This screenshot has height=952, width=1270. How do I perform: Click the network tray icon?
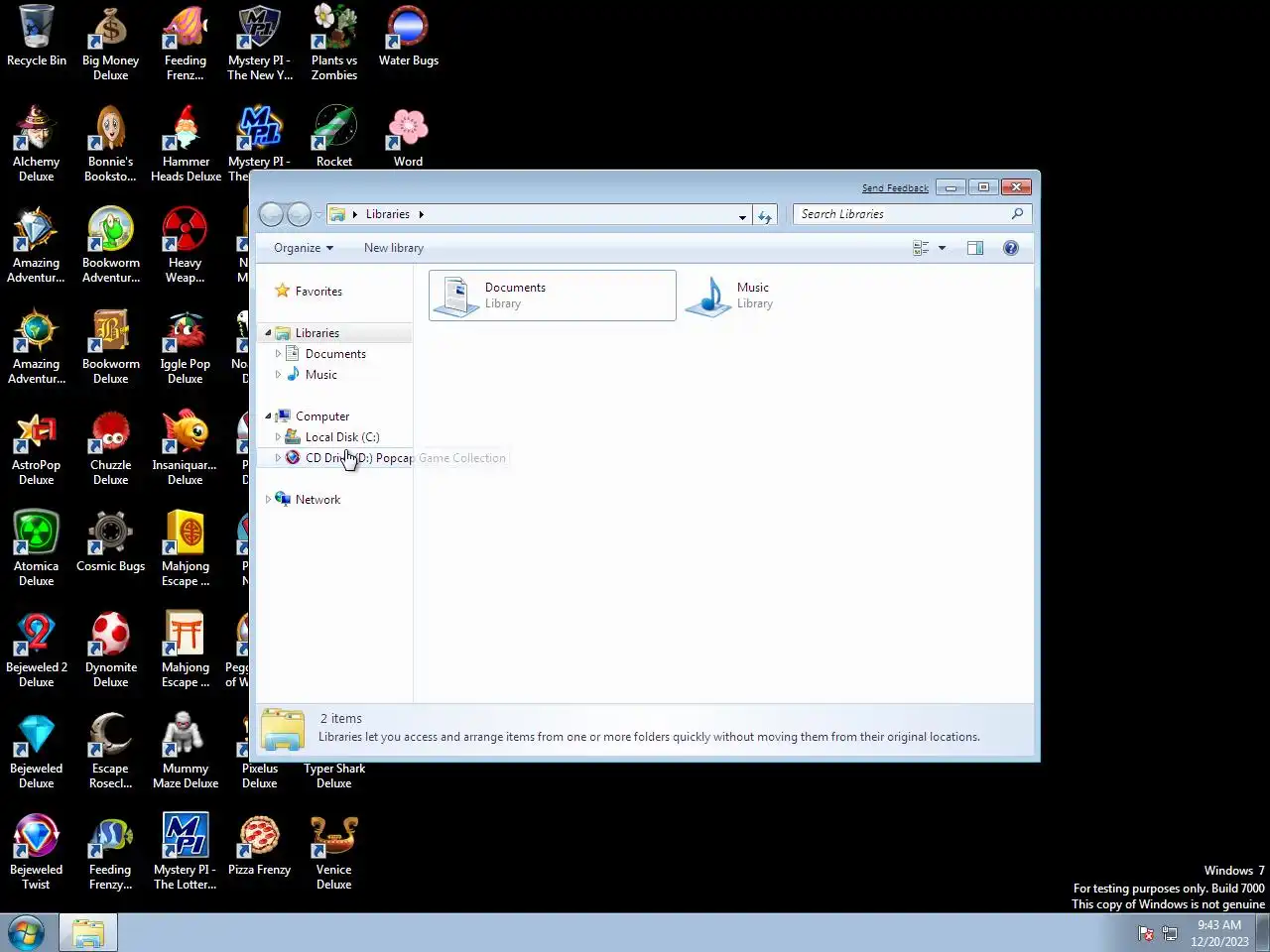pos(1170,934)
